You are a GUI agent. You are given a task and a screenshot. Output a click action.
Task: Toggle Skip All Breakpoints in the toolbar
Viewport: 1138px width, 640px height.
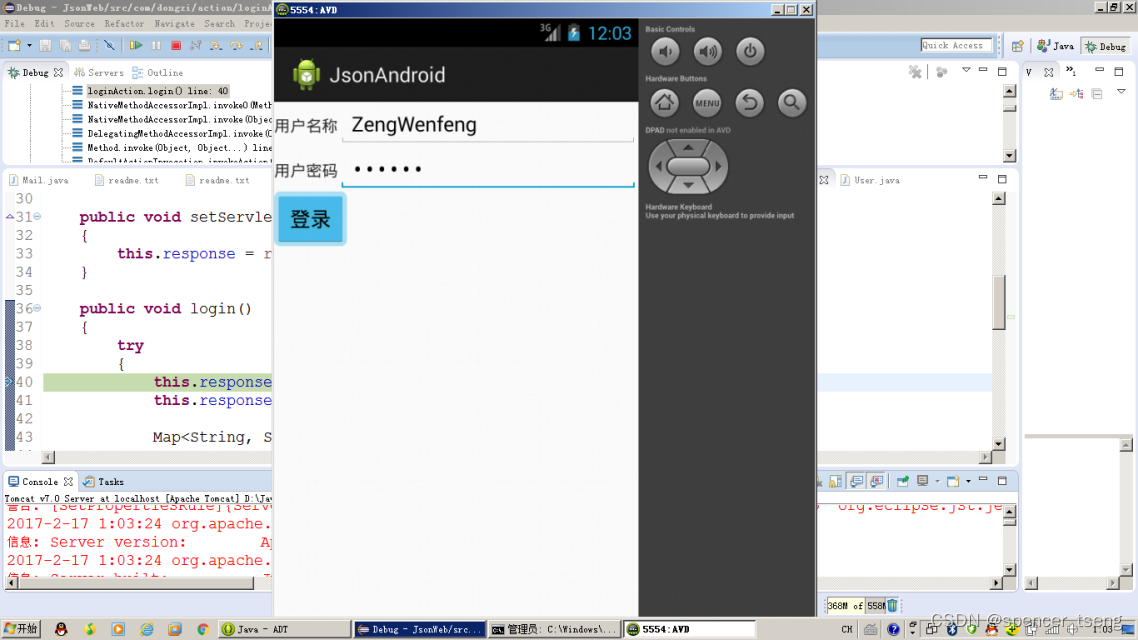111,45
